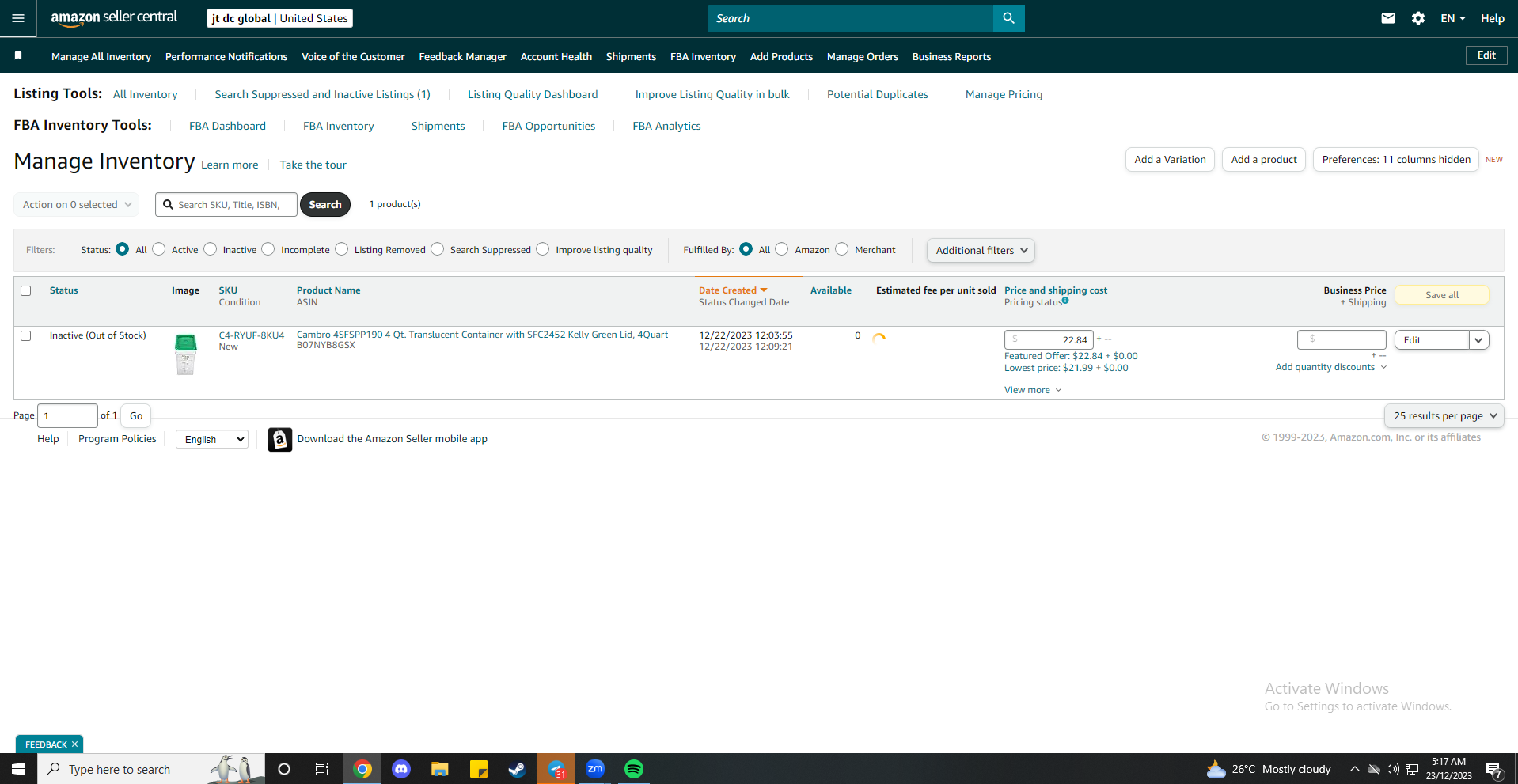Viewport: 1518px width, 784px height.
Task: Expand the Additional filters dropdown
Action: (981, 250)
